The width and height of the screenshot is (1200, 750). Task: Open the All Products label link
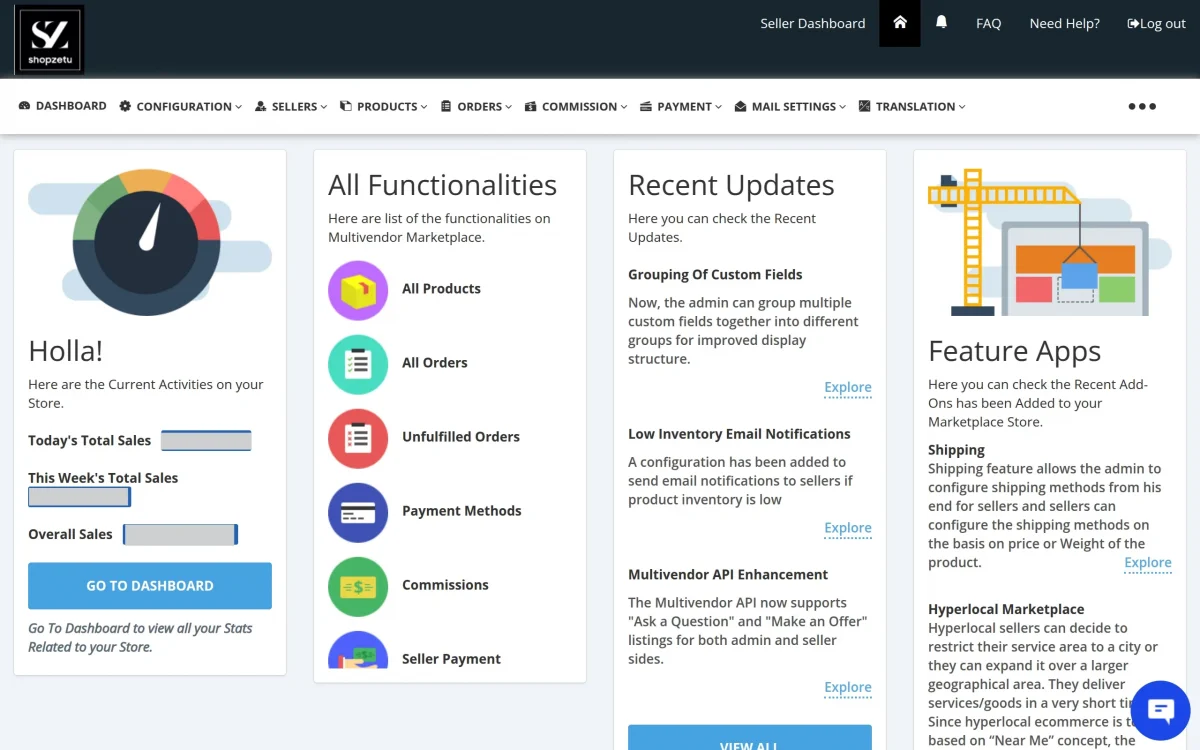(x=441, y=289)
